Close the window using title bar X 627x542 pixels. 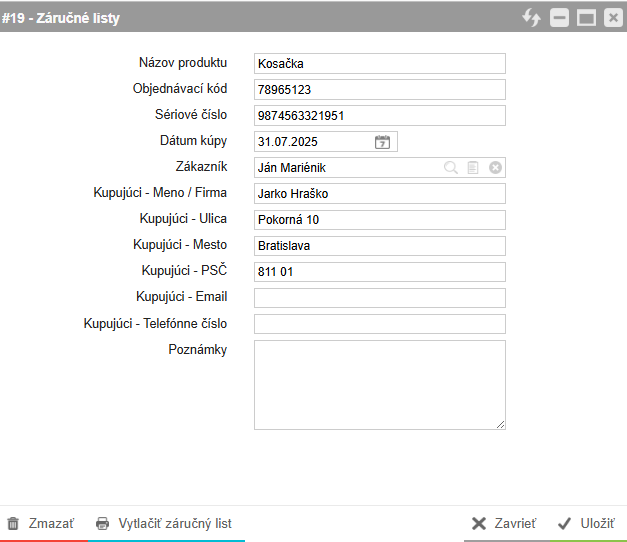(x=612, y=18)
